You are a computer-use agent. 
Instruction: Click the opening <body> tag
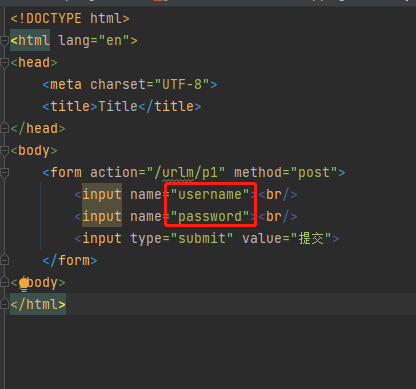click(x=34, y=151)
